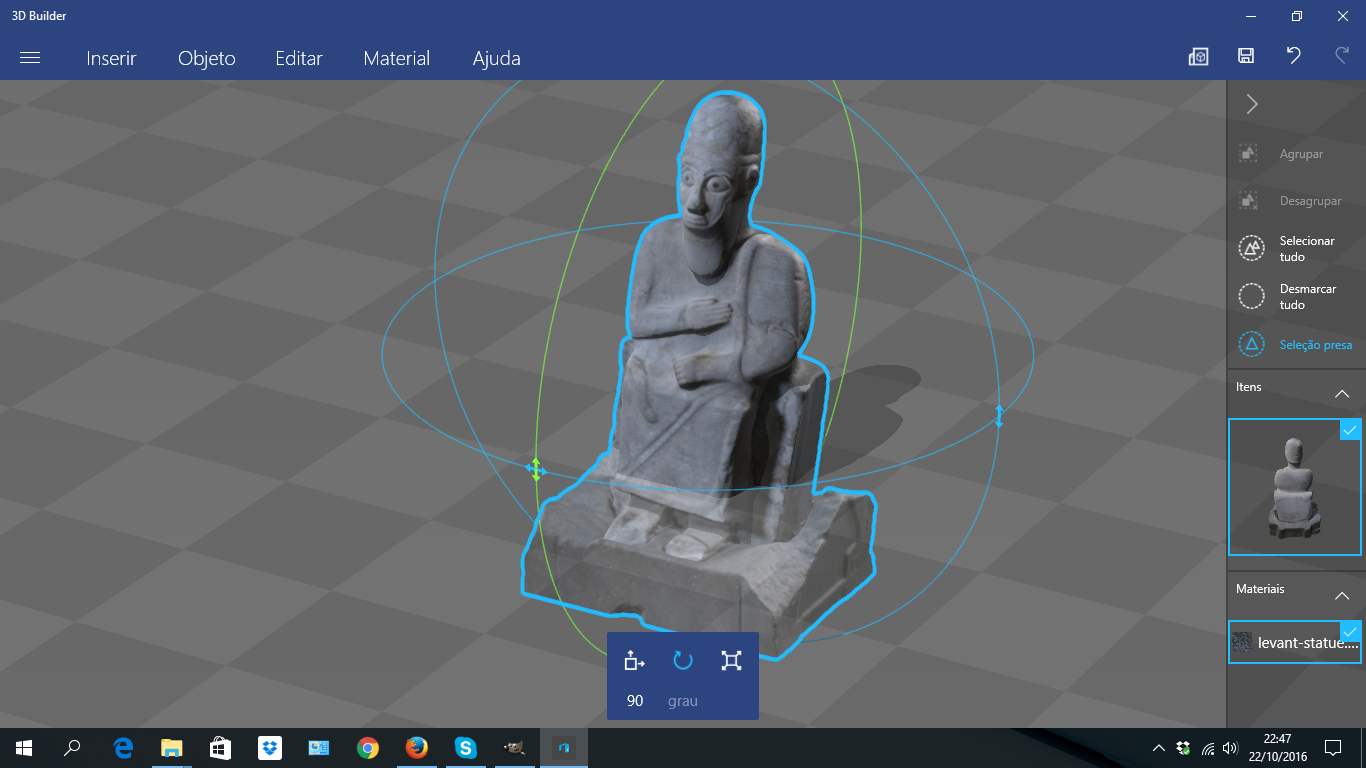Click the Desmarcar tudo label
This screenshot has height=768, width=1366.
tap(1308, 297)
